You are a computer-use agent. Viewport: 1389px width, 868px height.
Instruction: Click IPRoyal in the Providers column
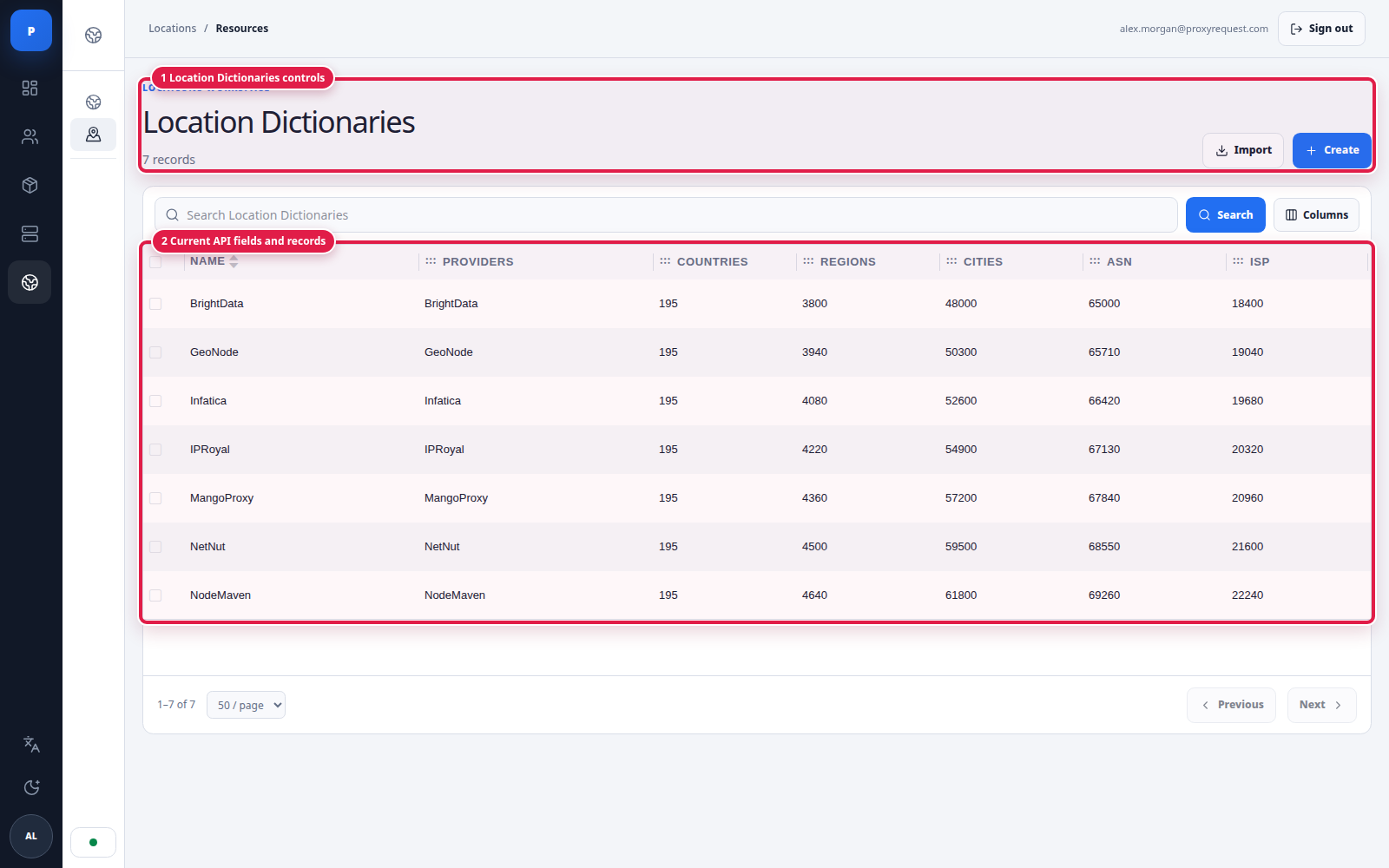click(444, 450)
